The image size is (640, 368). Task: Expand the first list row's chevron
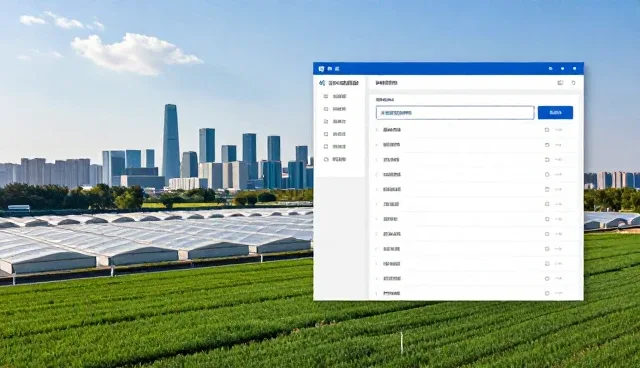(x=377, y=130)
